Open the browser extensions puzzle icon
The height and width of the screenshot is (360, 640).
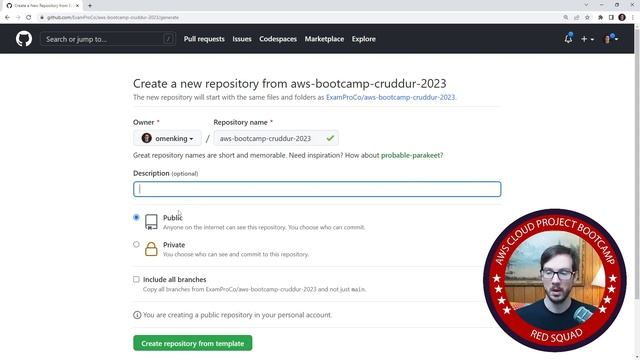600,18
